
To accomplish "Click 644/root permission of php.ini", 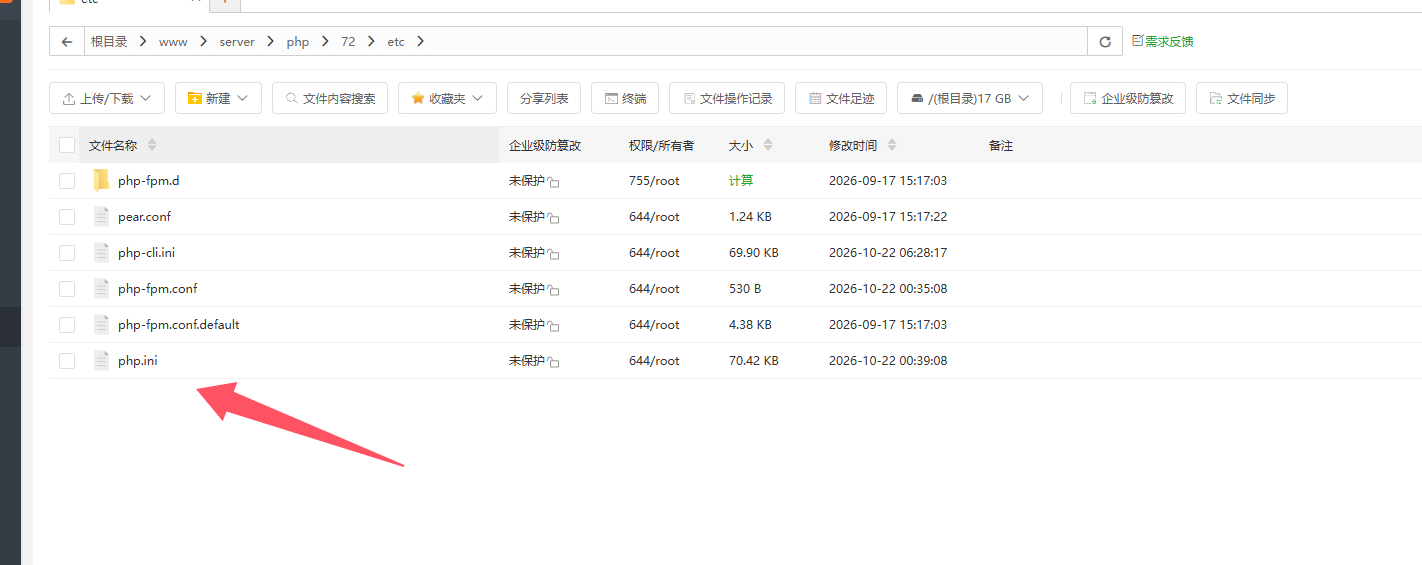I will 654,361.
